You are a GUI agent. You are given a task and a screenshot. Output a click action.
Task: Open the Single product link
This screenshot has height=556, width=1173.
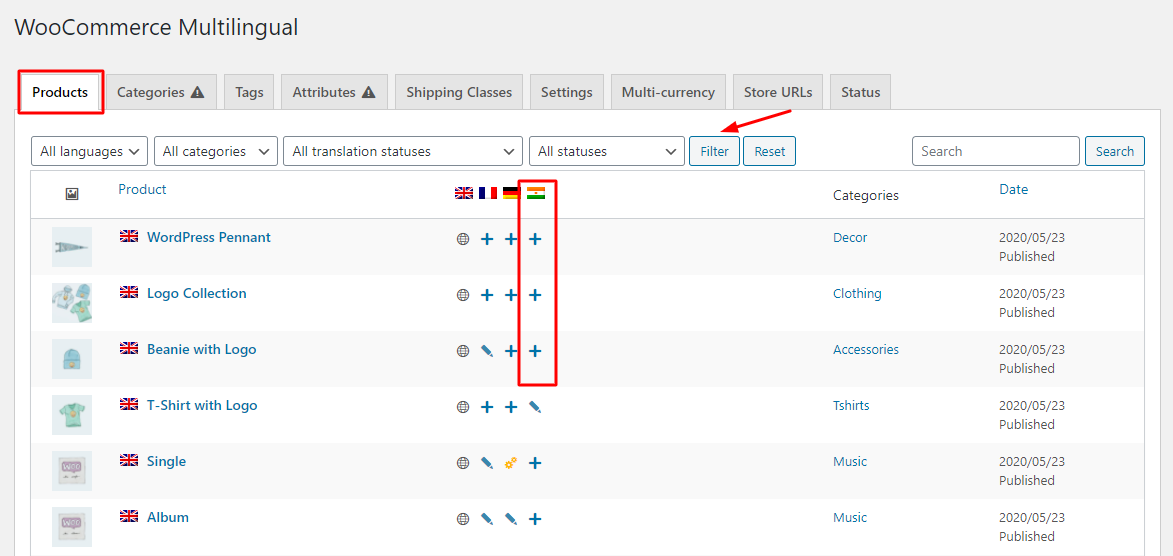pos(166,462)
